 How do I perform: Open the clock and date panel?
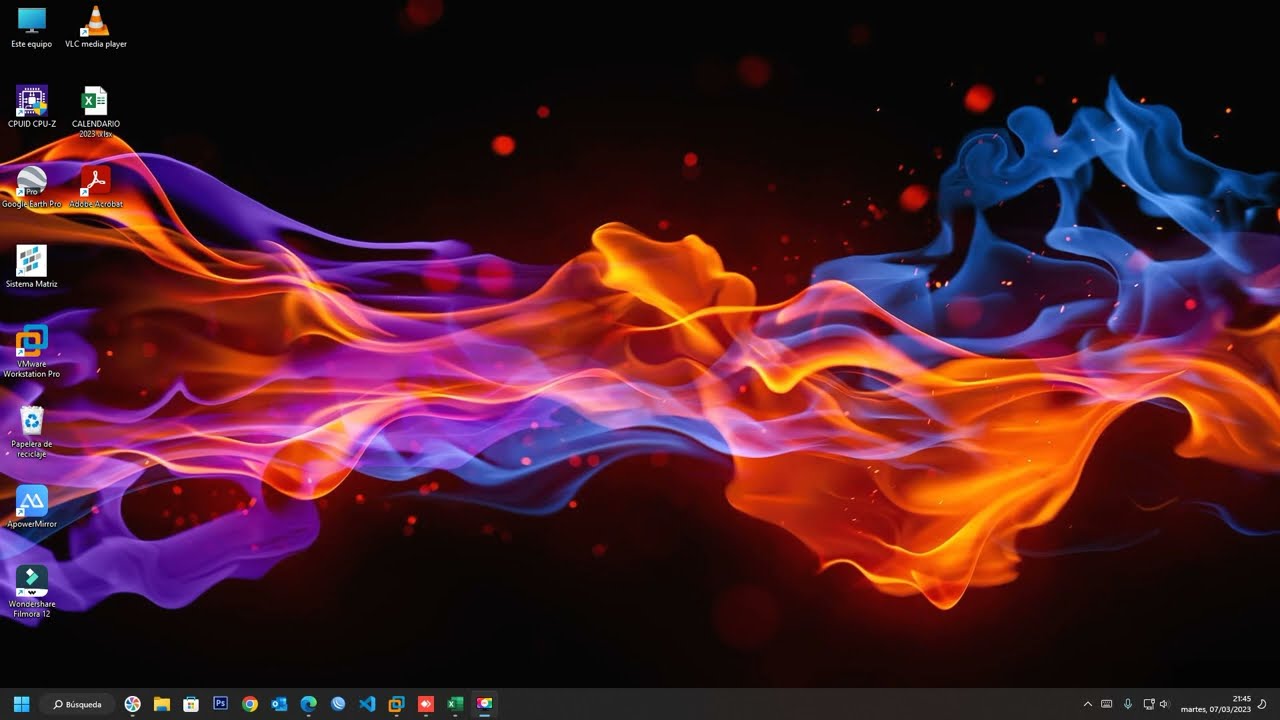1215,704
